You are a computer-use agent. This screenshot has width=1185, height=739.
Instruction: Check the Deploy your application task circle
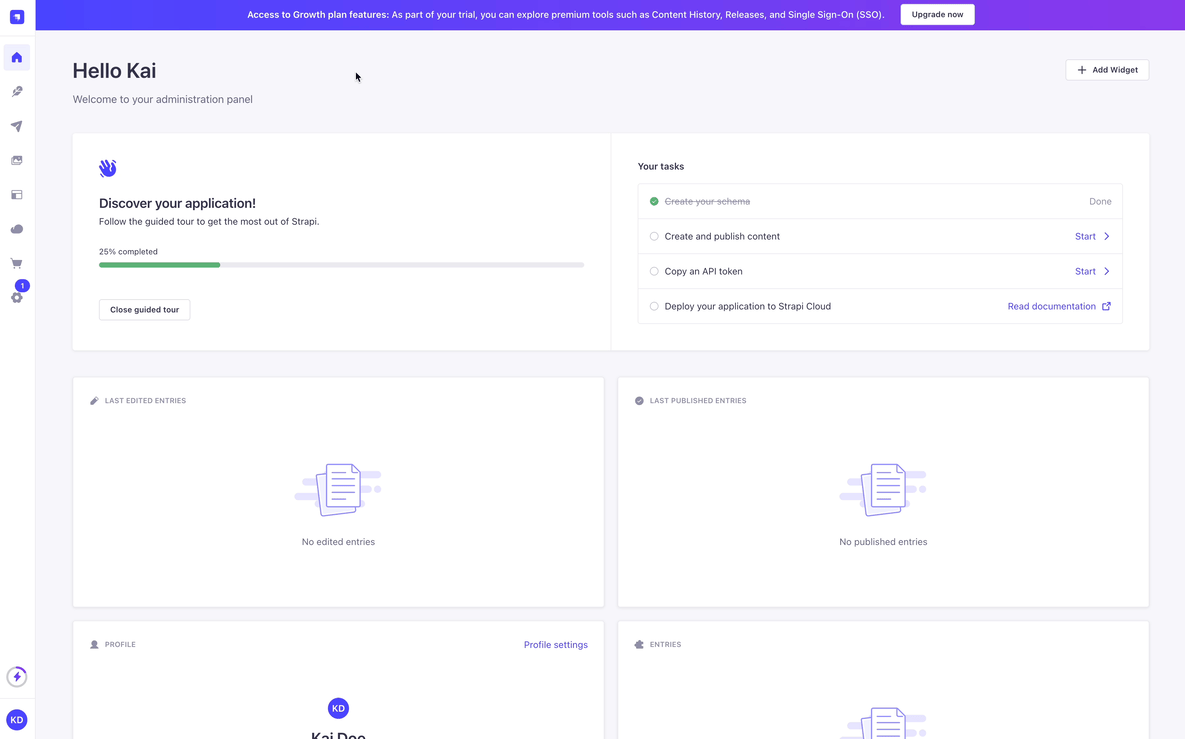click(x=653, y=306)
